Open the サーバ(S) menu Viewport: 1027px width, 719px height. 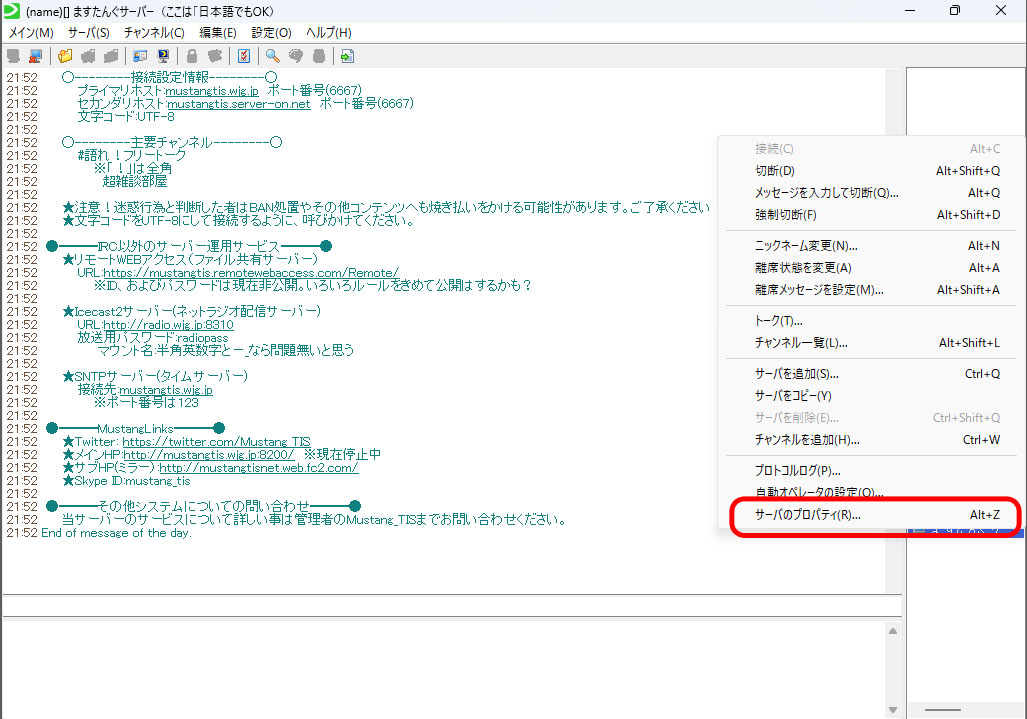[88, 32]
